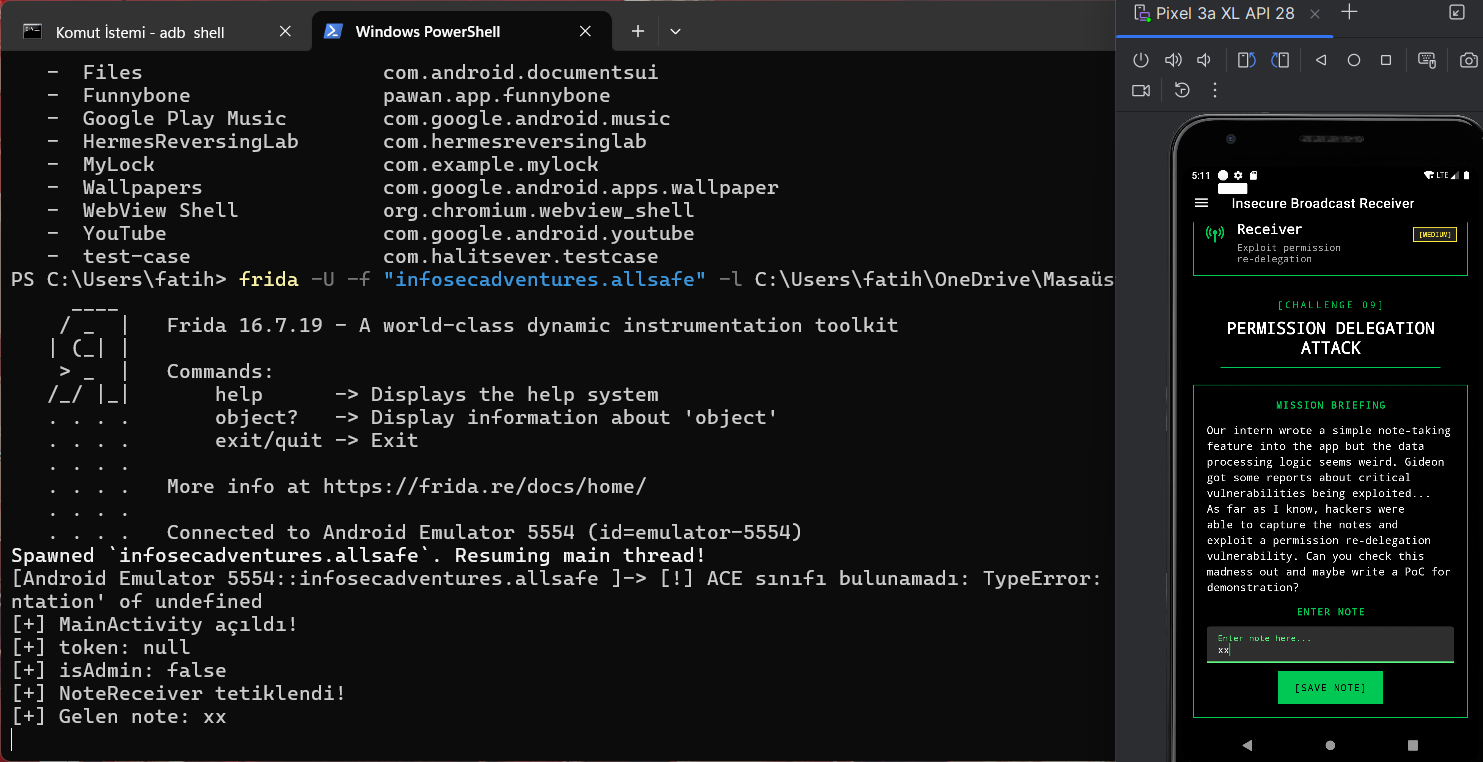
Task: Click the emulator volume up icon
Action: pos(1173,60)
